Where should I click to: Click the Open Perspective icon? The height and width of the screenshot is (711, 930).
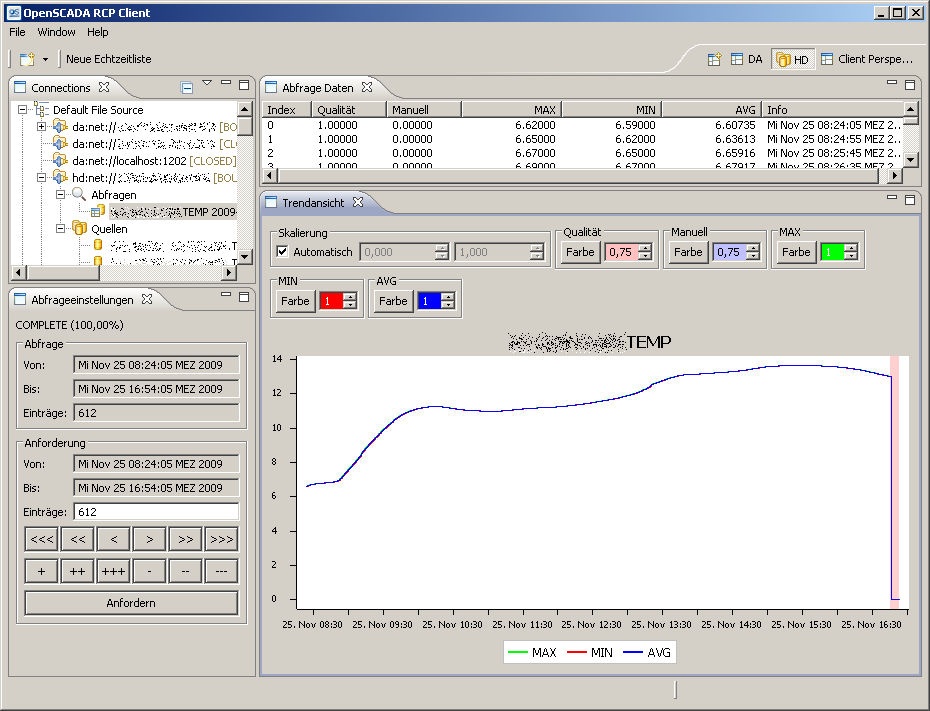[x=714, y=60]
